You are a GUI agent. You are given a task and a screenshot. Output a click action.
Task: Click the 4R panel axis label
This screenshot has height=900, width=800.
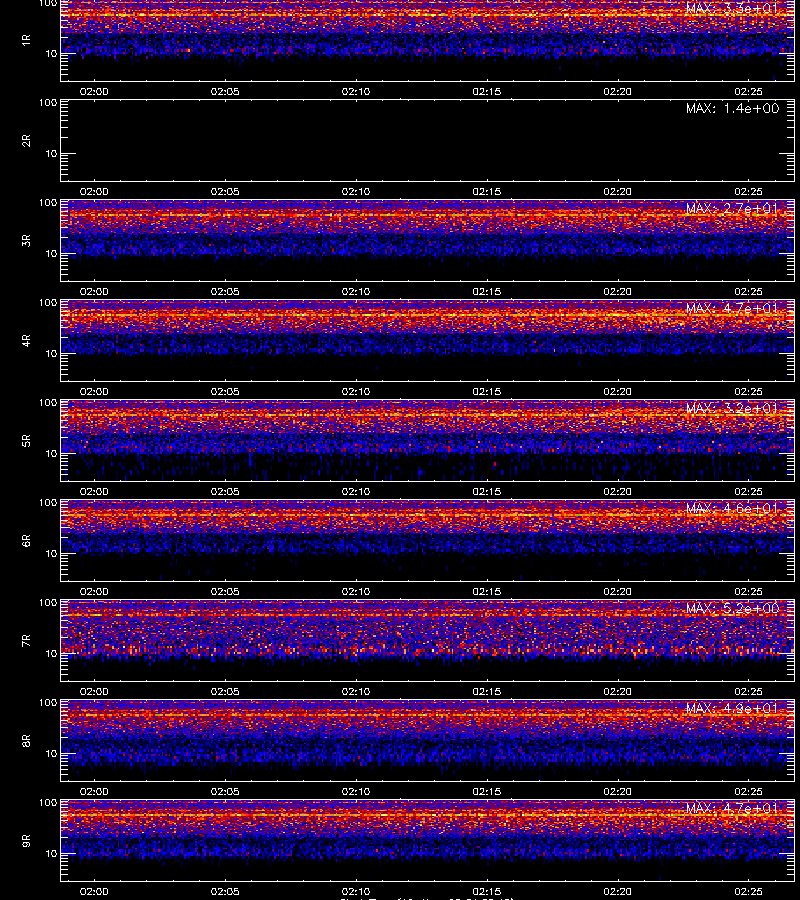pyautogui.click(x=26, y=340)
